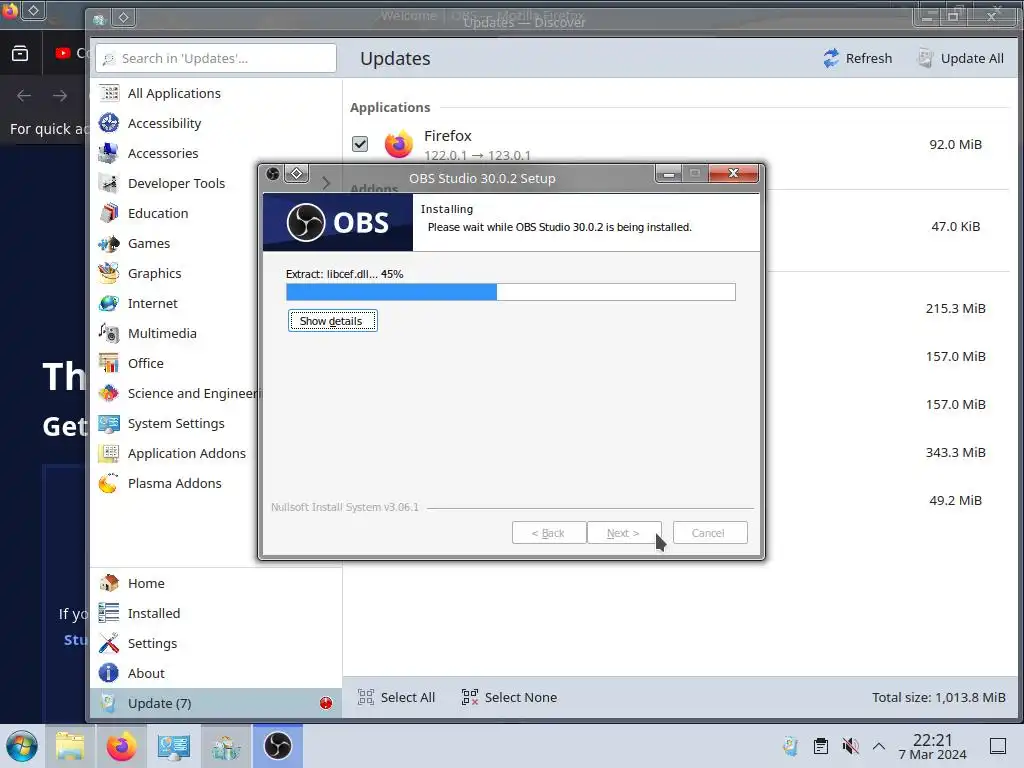Open the Office category icon

pos(109,364)
